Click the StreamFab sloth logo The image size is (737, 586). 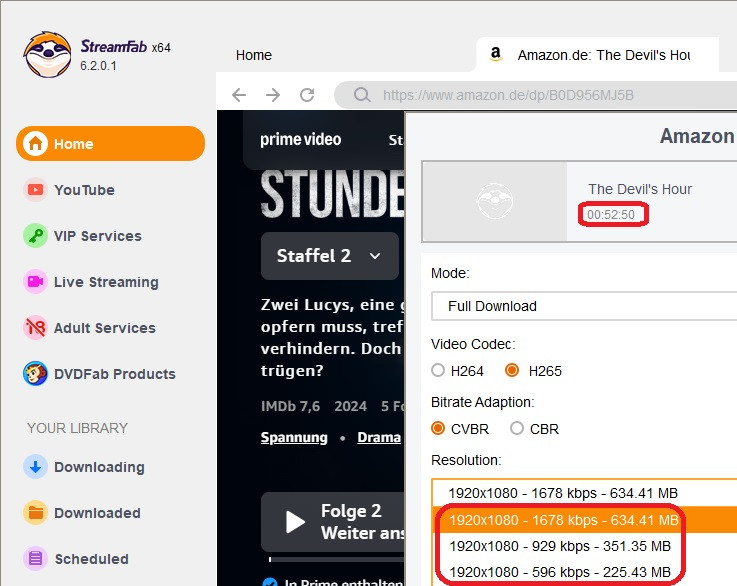click(x=47, y=54)
